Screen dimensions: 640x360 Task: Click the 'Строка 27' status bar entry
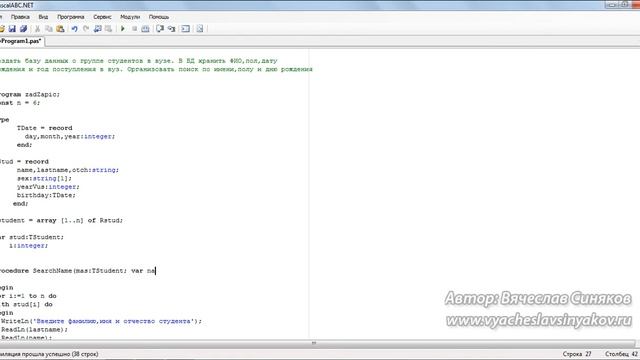coord(577,354)
